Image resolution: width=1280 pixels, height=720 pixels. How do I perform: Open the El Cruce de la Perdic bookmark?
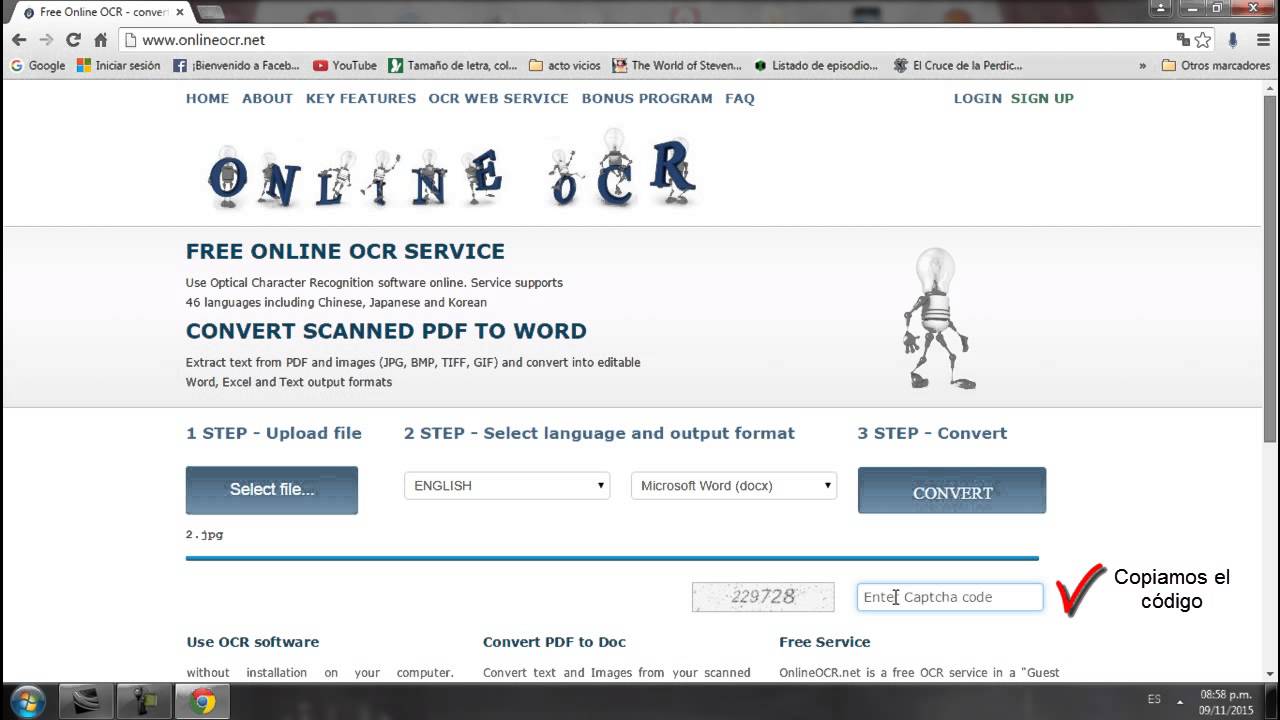pyautogui.click(x=958, y=66)
